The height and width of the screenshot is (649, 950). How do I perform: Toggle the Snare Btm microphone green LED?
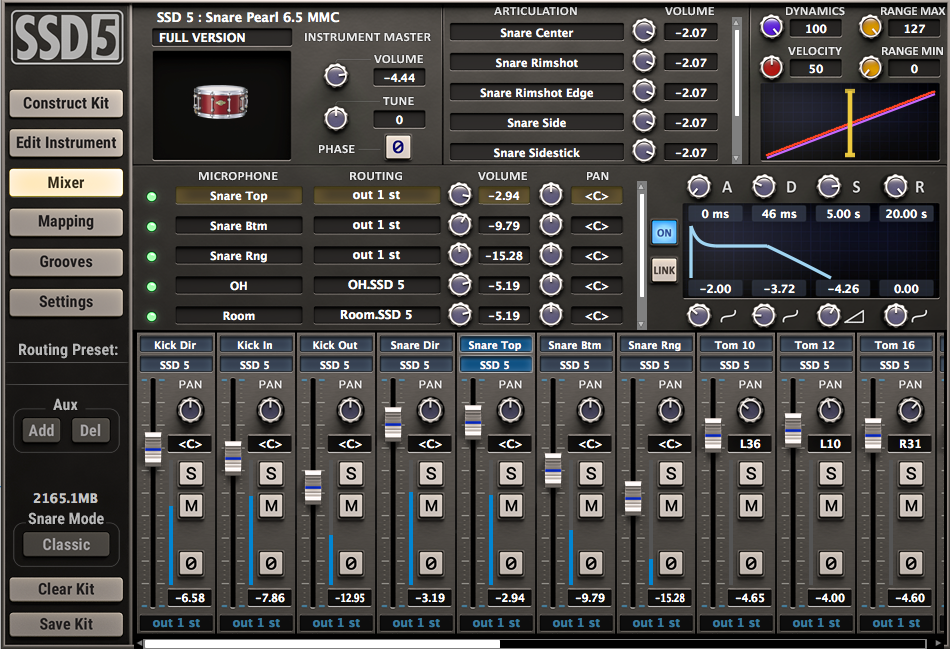click(151, 227)
